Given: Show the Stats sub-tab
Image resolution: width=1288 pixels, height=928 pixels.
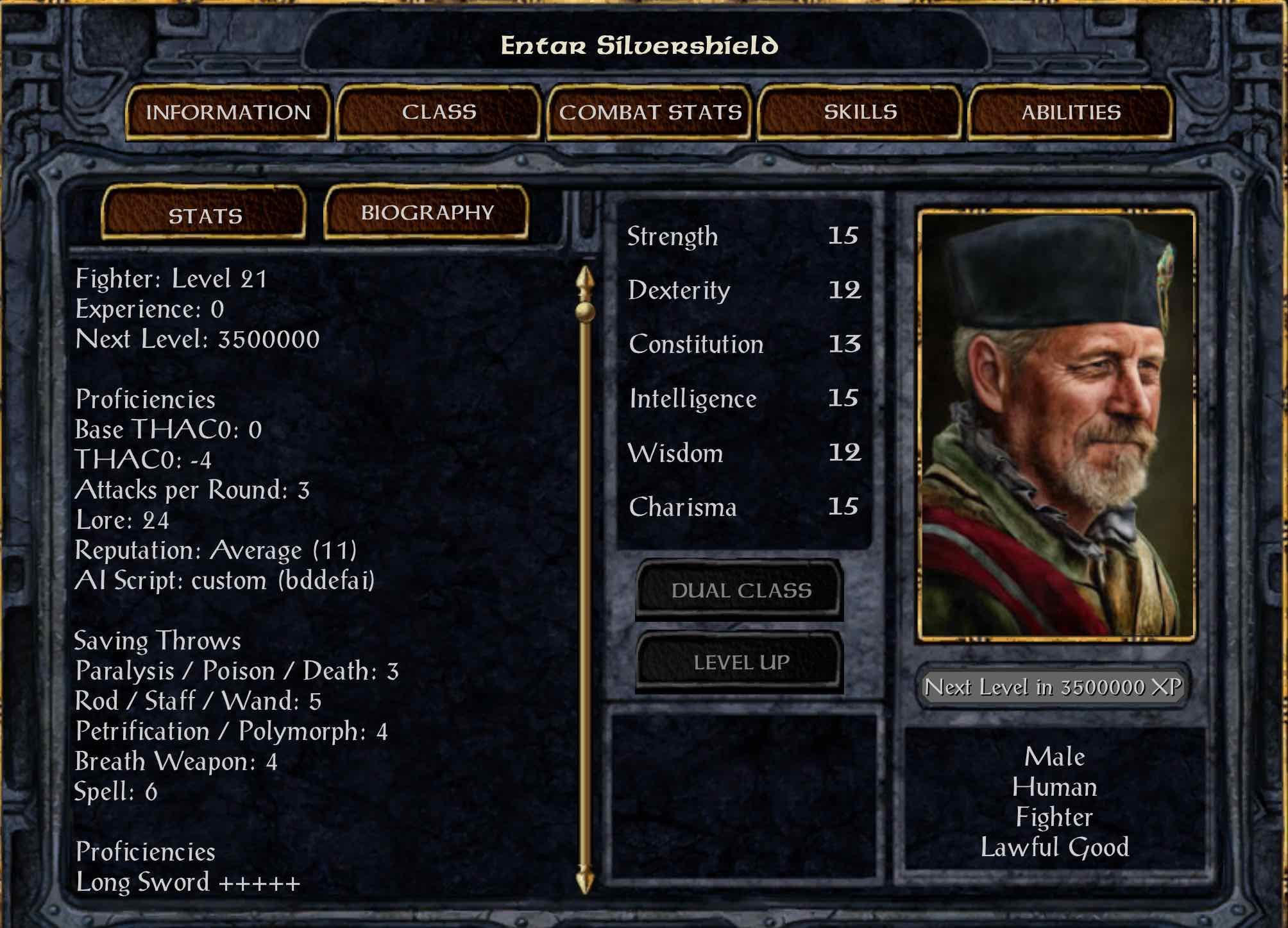Looking at the screenshot, I should 204,214.
